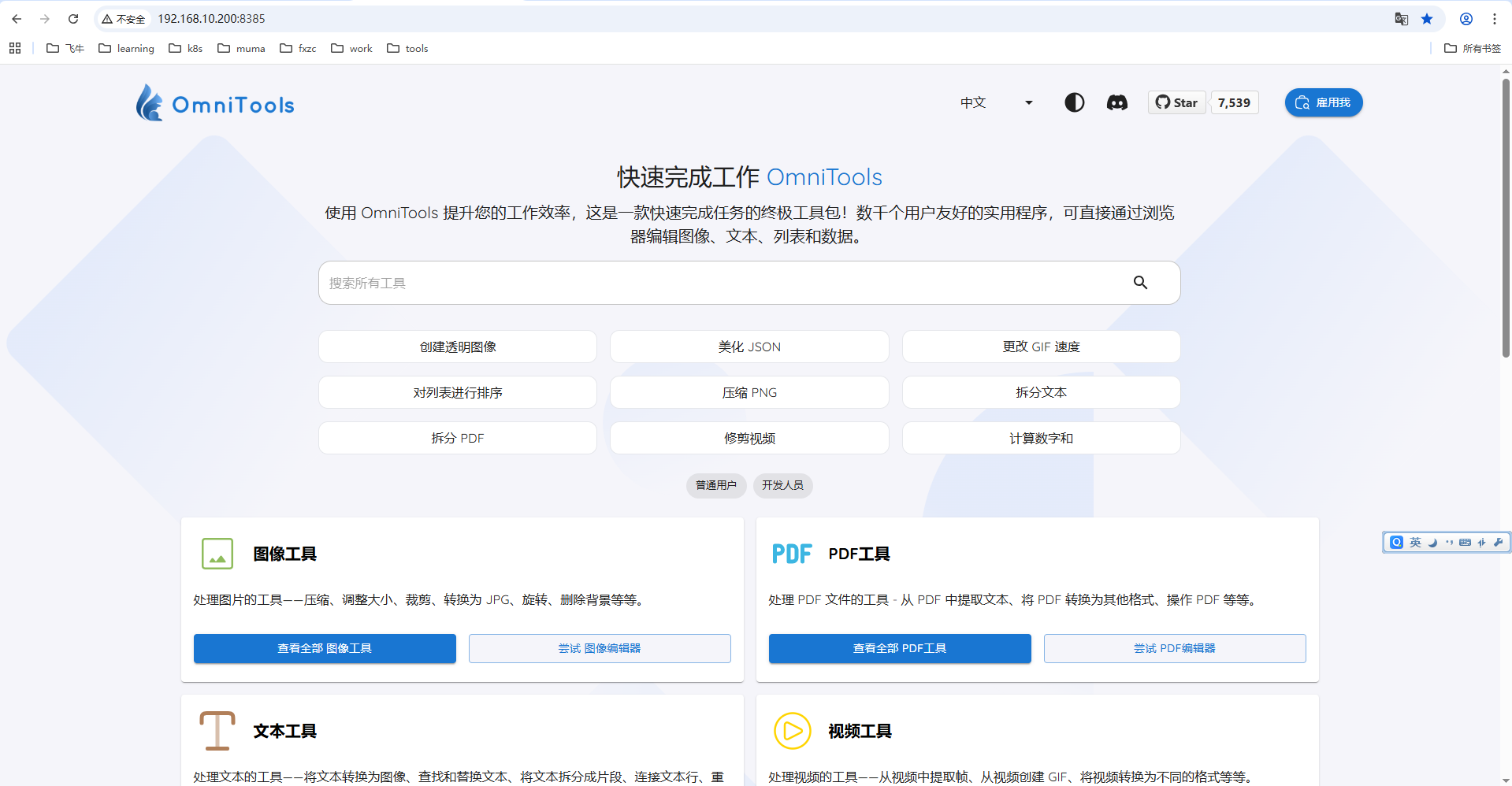Click the 搜索所有工具 search field
The height and width of the screenshot is (786, 1512).
(x=725, y=283)
